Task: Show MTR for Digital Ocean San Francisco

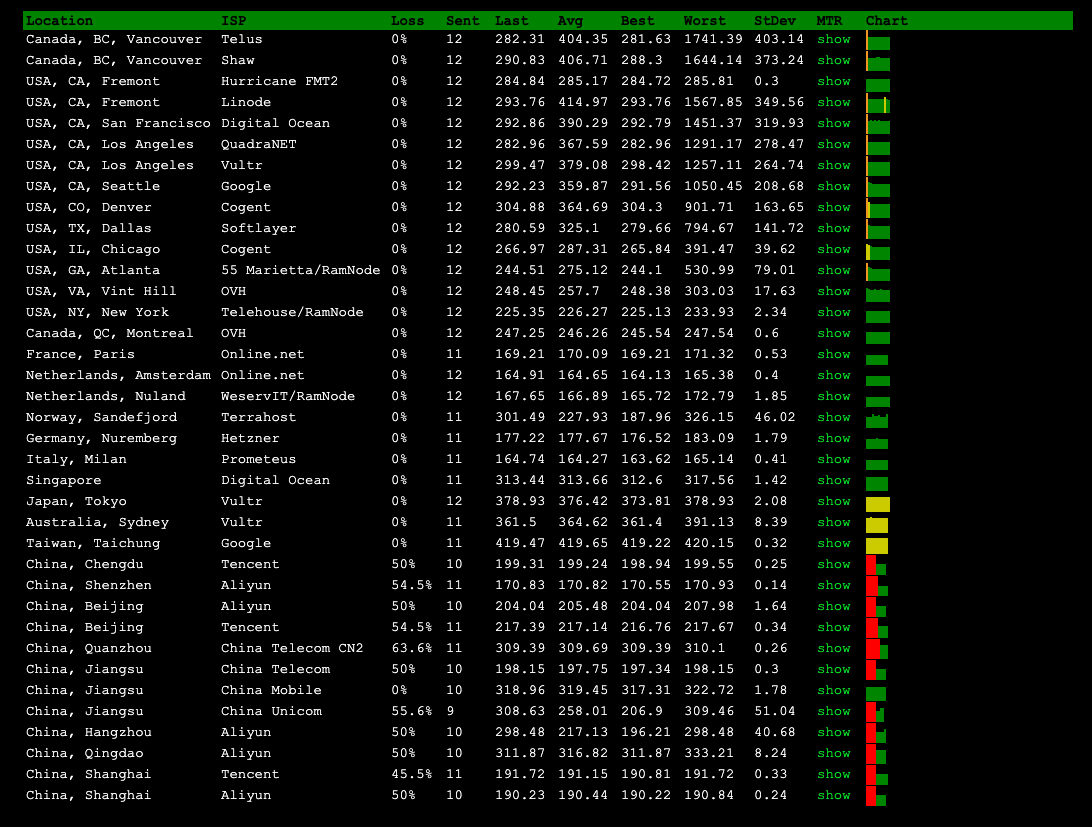Action: click(x=834, y=123)
